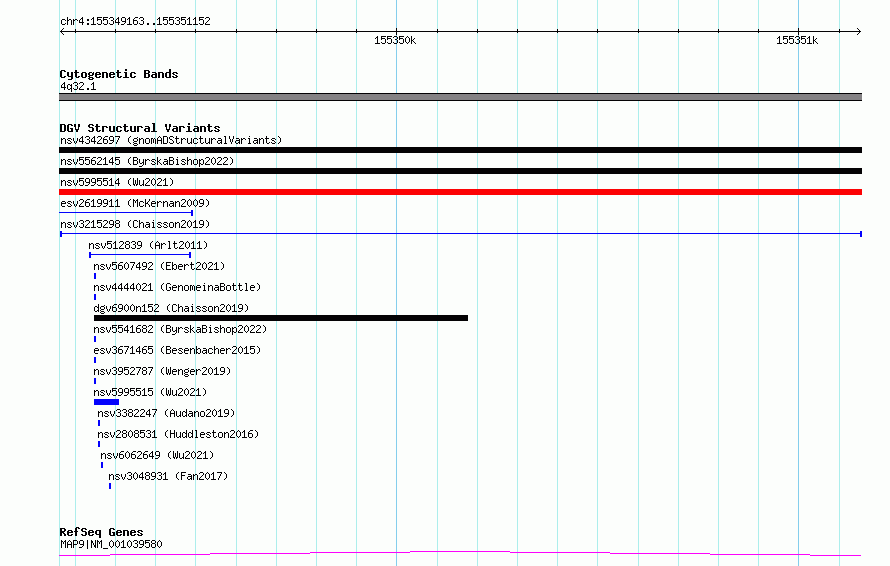This screenshot has height=566, width=890.
Task: Click the chr4:155349163..155351152 coordinates text
Action: point(135,21)
